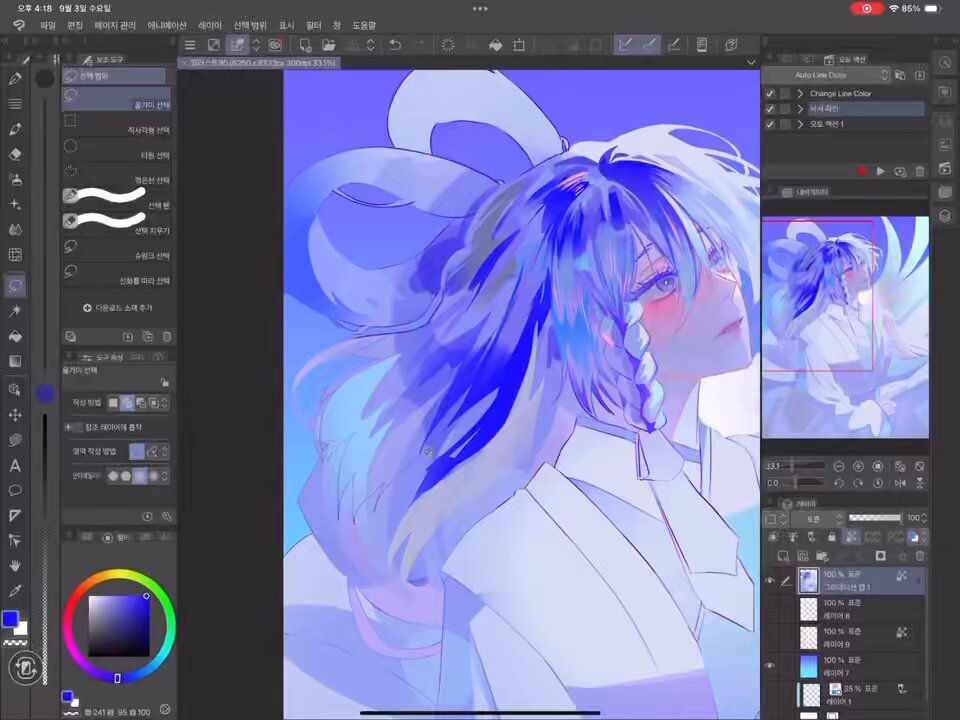Delete the selected auto action with trash icon
The height and width of the screenshot is (720, 960).
[920, 171]
